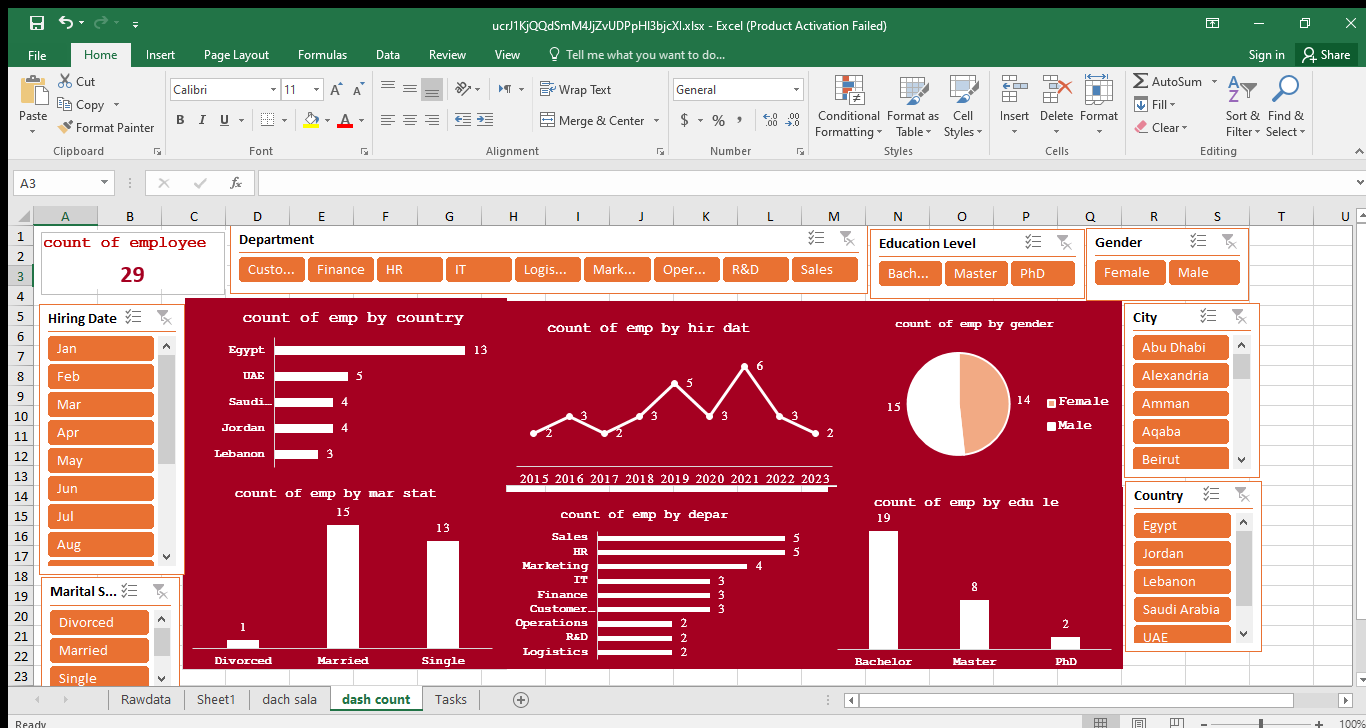Viewport: 1366px width, 728px height.
Task: Click the Format Painter brush icon
Action: (65, 127)
